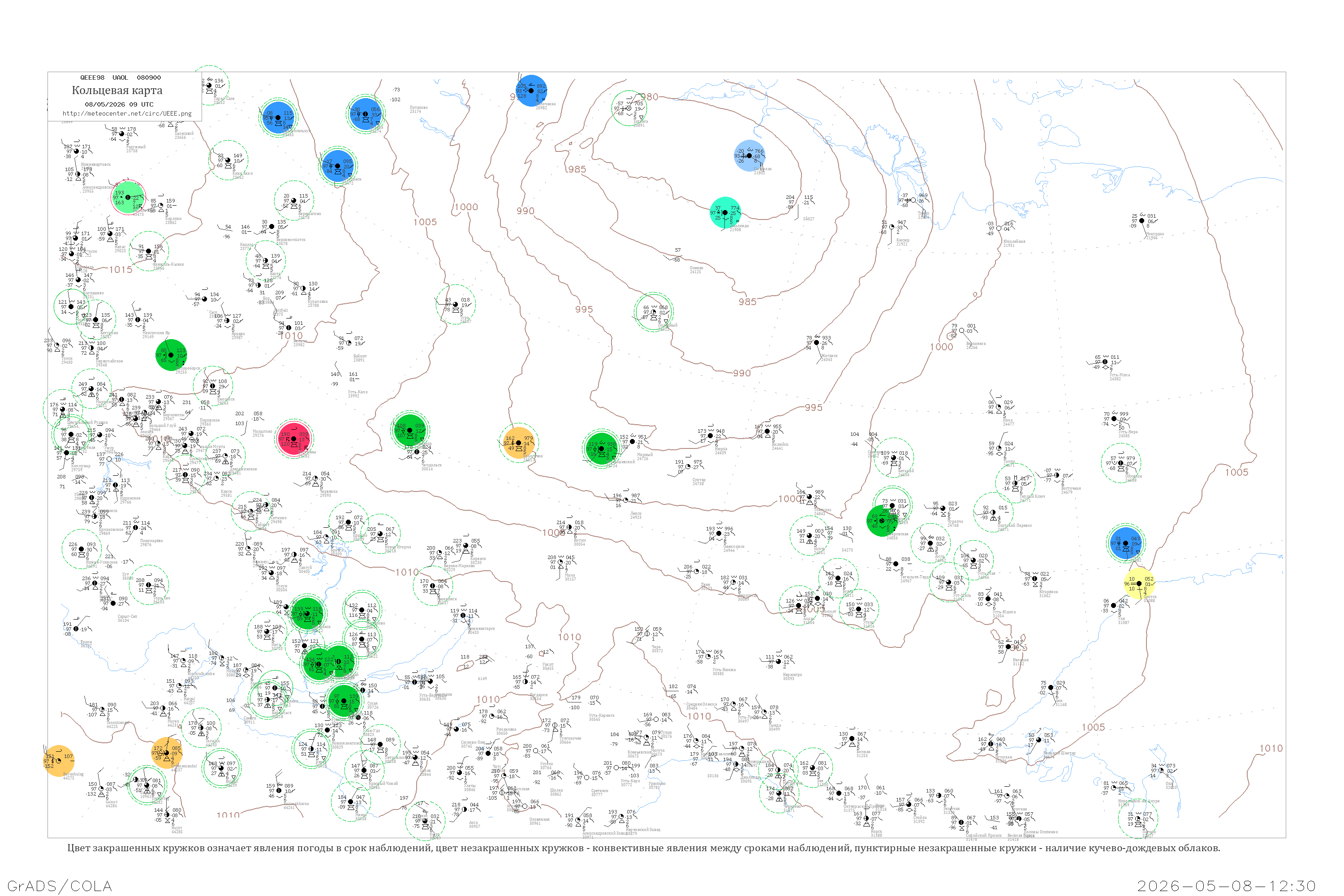Image resolution: width=1344 pixels, height=896 pixels.
Task: Click the 1015 isobar label
Action: pyautogui.click(x=121, y=270)
